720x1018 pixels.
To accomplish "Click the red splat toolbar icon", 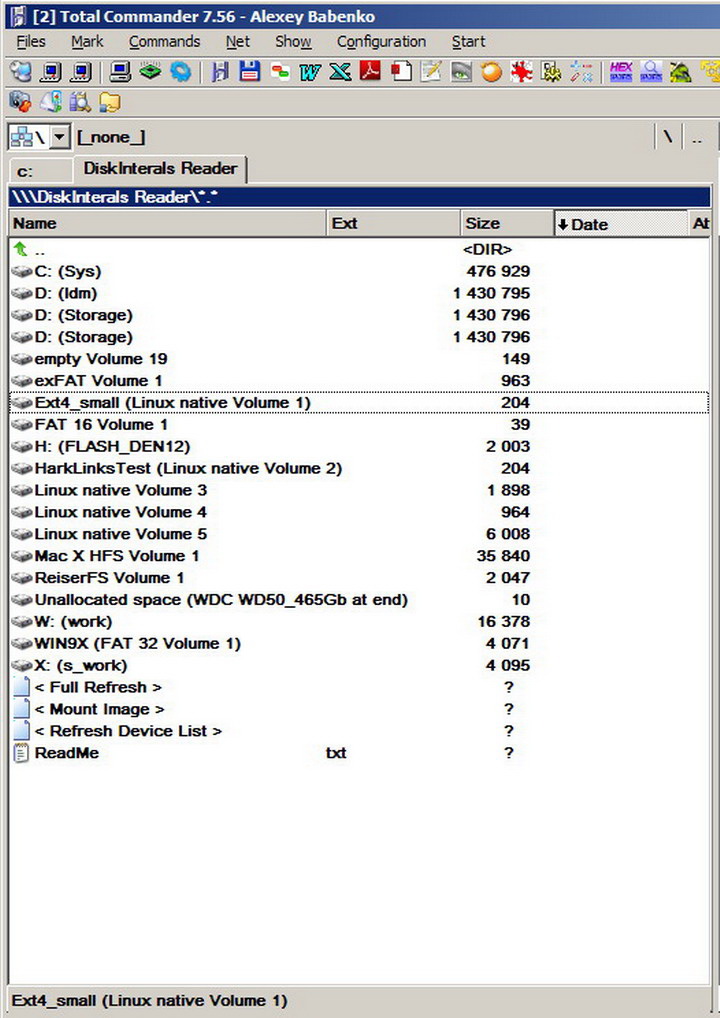I will pos(521,71).
